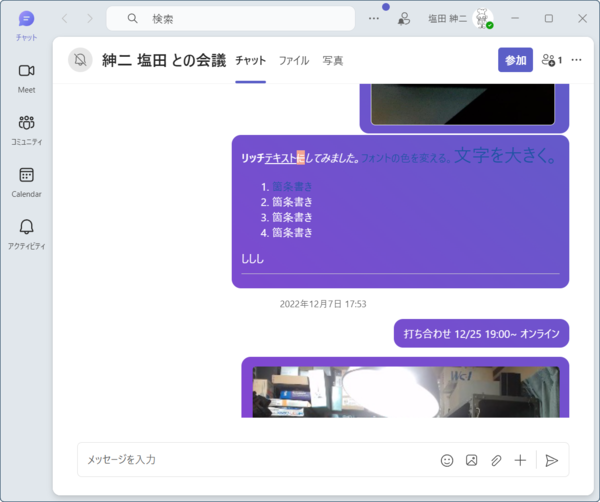Screen dimensions: 600x502
Task: Click the しししtext line
Action: click(x=253, y=259)
